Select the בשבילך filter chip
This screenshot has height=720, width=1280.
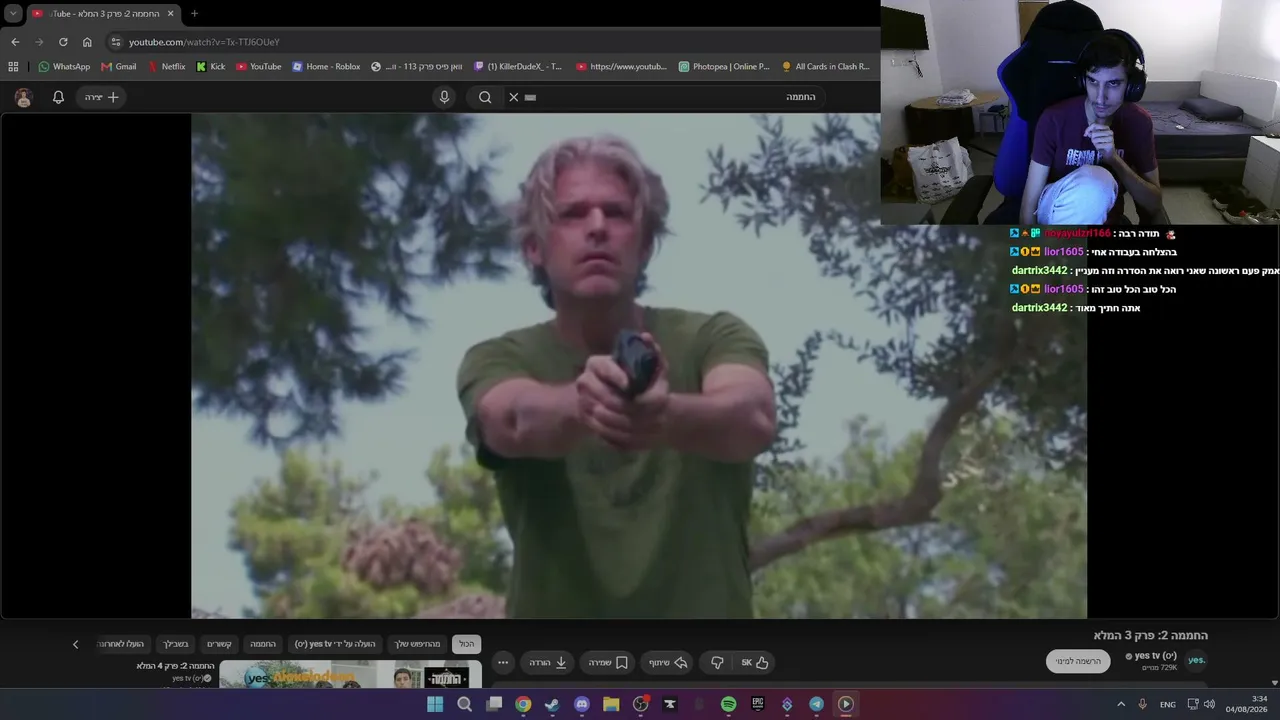[x=176, y=644]
